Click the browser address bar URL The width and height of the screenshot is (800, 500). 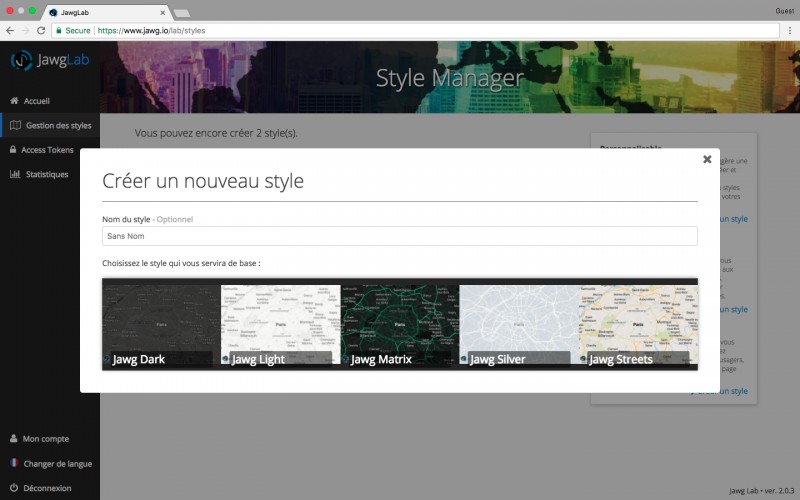coord(152,31)
